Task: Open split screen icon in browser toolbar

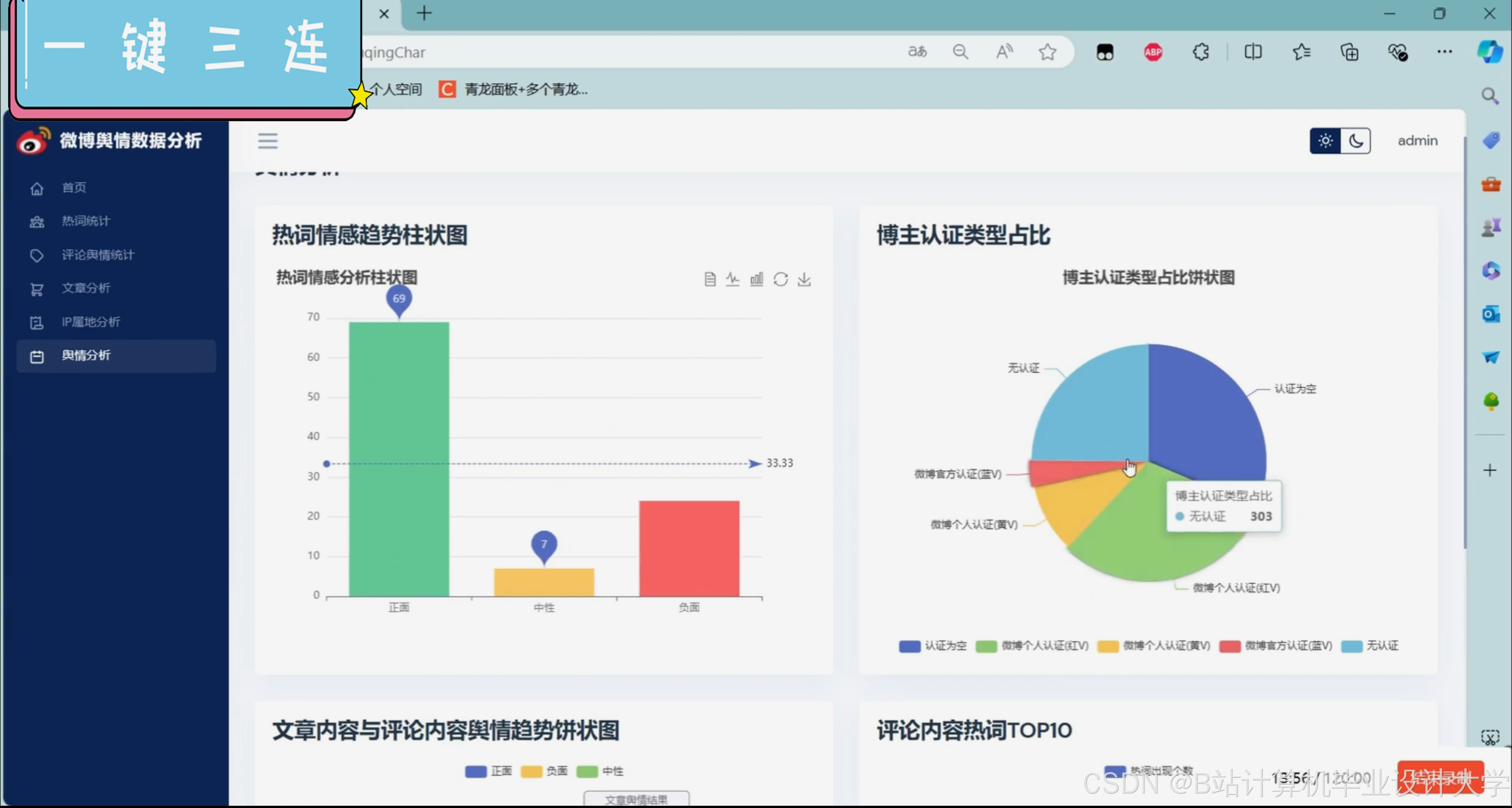Action: (1253, 52)
